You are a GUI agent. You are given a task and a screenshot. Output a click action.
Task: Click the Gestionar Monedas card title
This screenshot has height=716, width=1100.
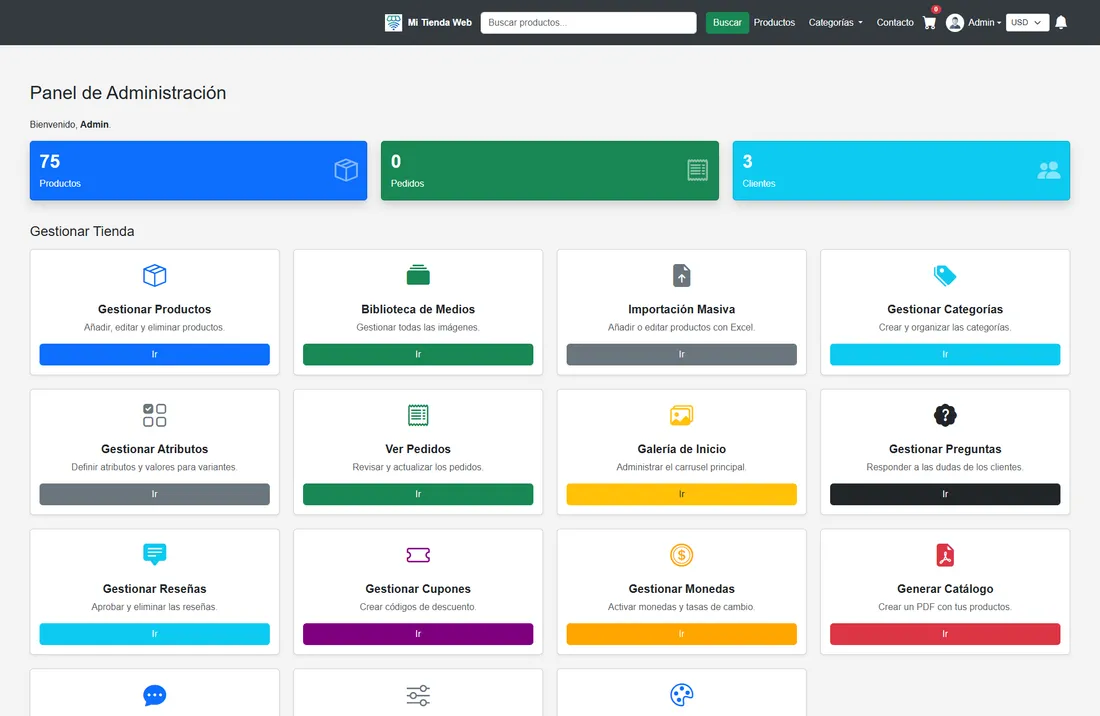[681, 588]
